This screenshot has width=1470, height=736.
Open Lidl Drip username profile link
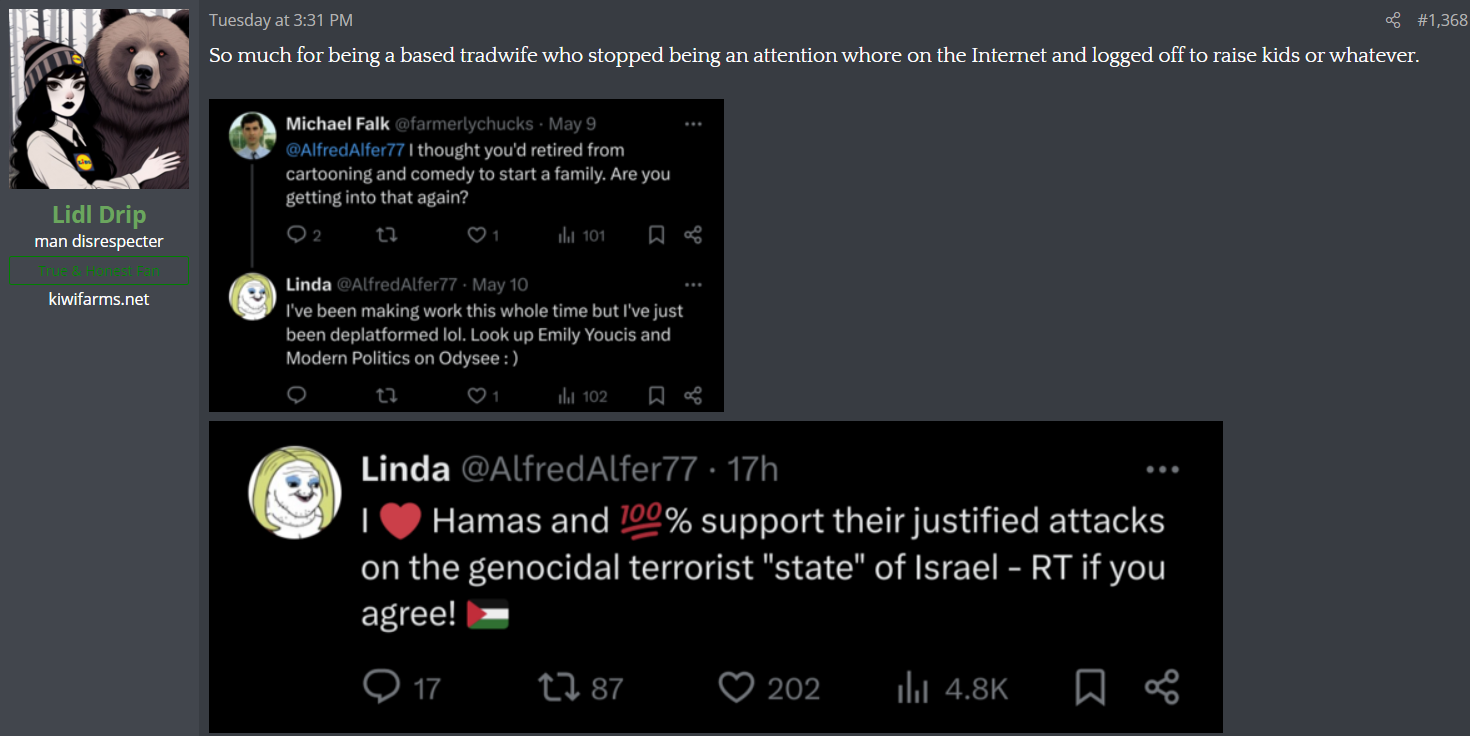tap(99, 215)
